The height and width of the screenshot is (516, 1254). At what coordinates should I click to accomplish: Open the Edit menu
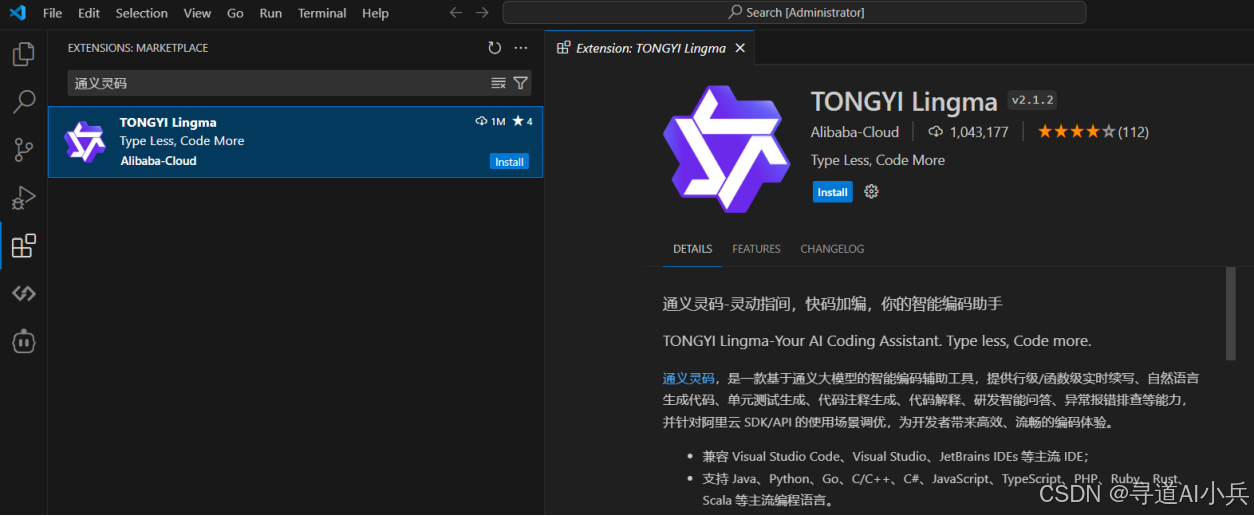point(89,13)
